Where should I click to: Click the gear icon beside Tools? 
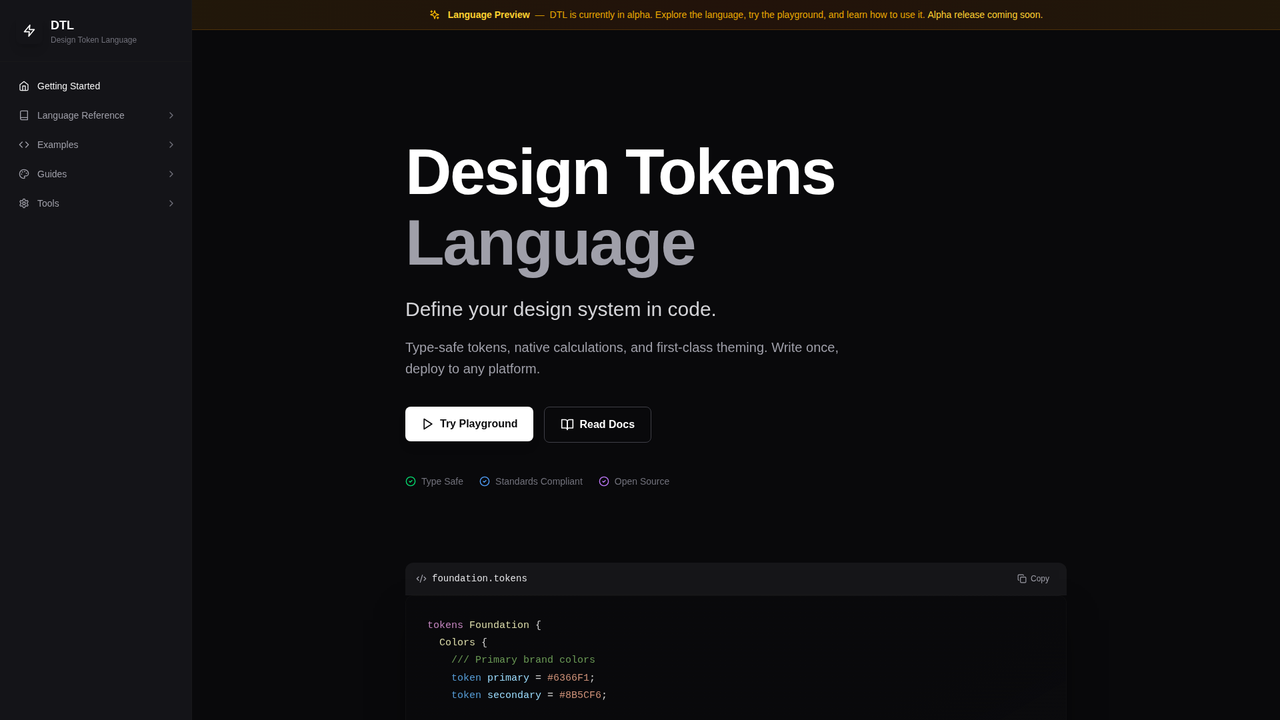(23, 203)
